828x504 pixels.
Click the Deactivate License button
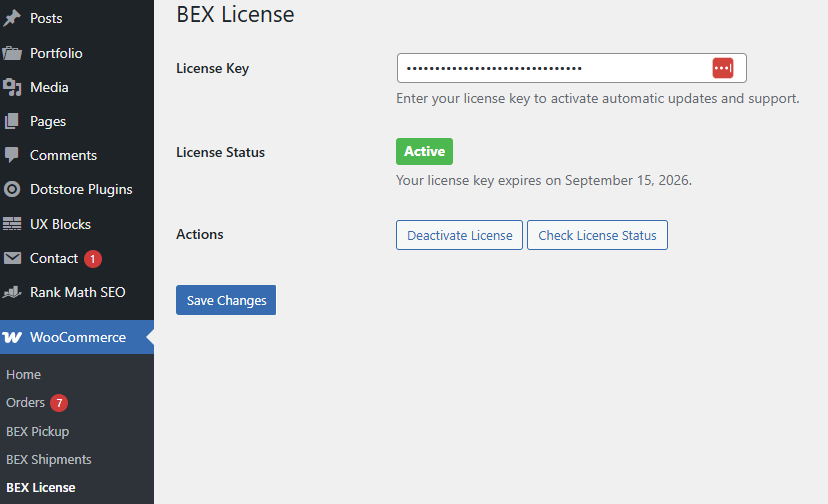click(x=459, y=235)
